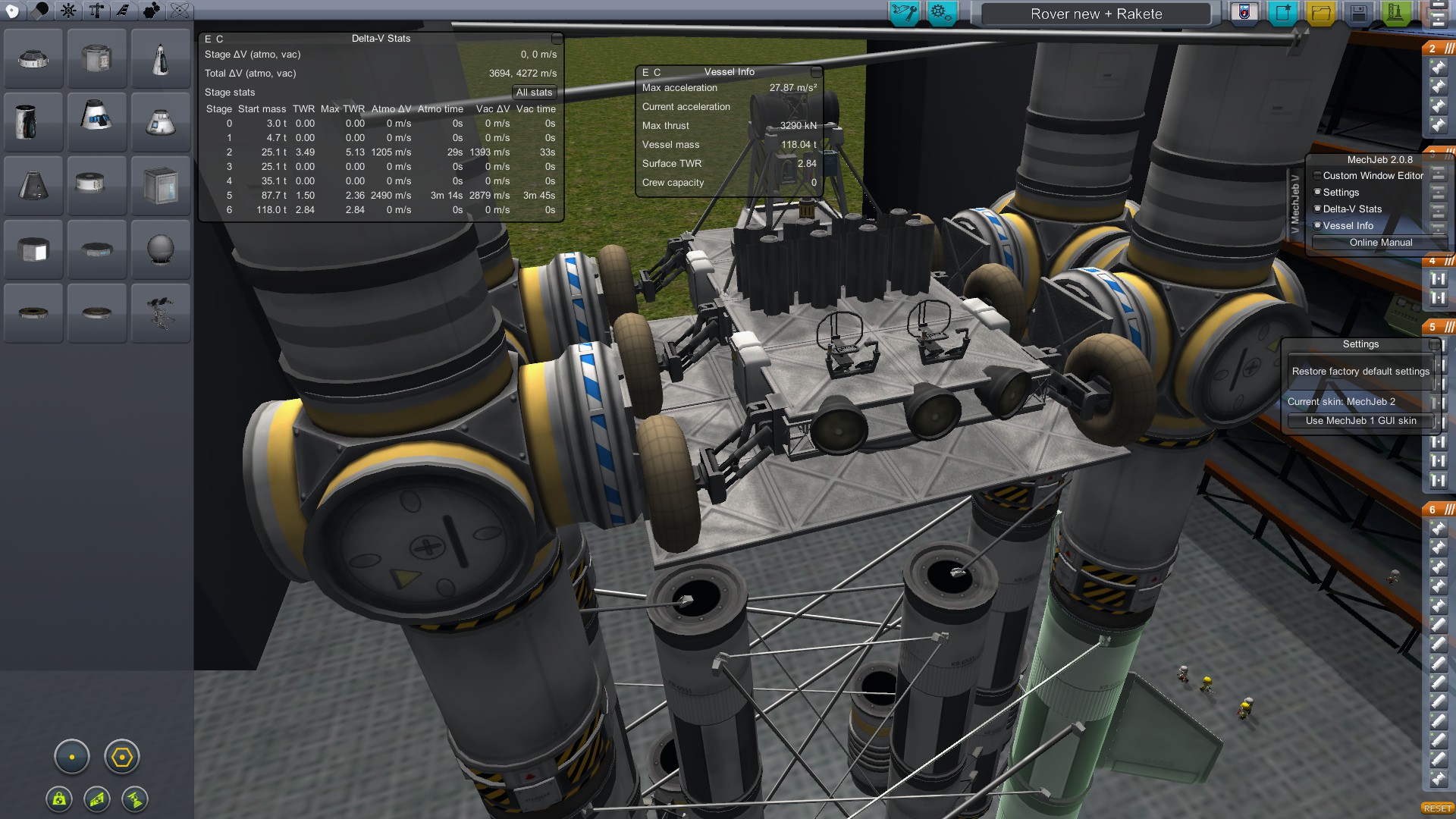
Task: Open the action groups gear panel
Action: 941,13
